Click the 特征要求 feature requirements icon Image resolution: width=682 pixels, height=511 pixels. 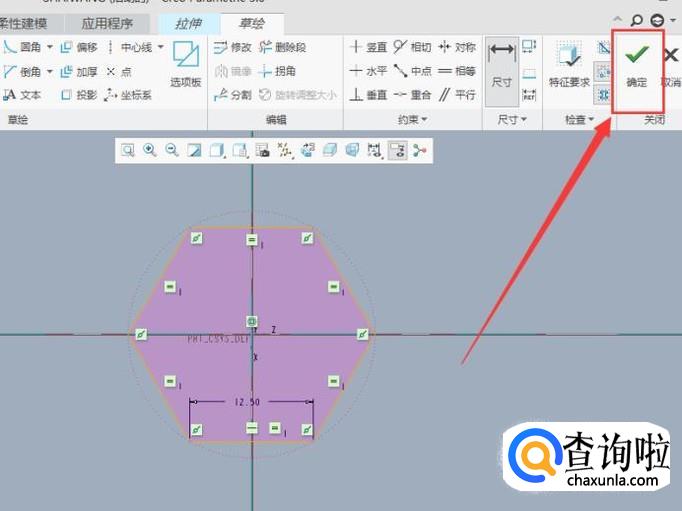pyautogui.click(x=569, y=66)
